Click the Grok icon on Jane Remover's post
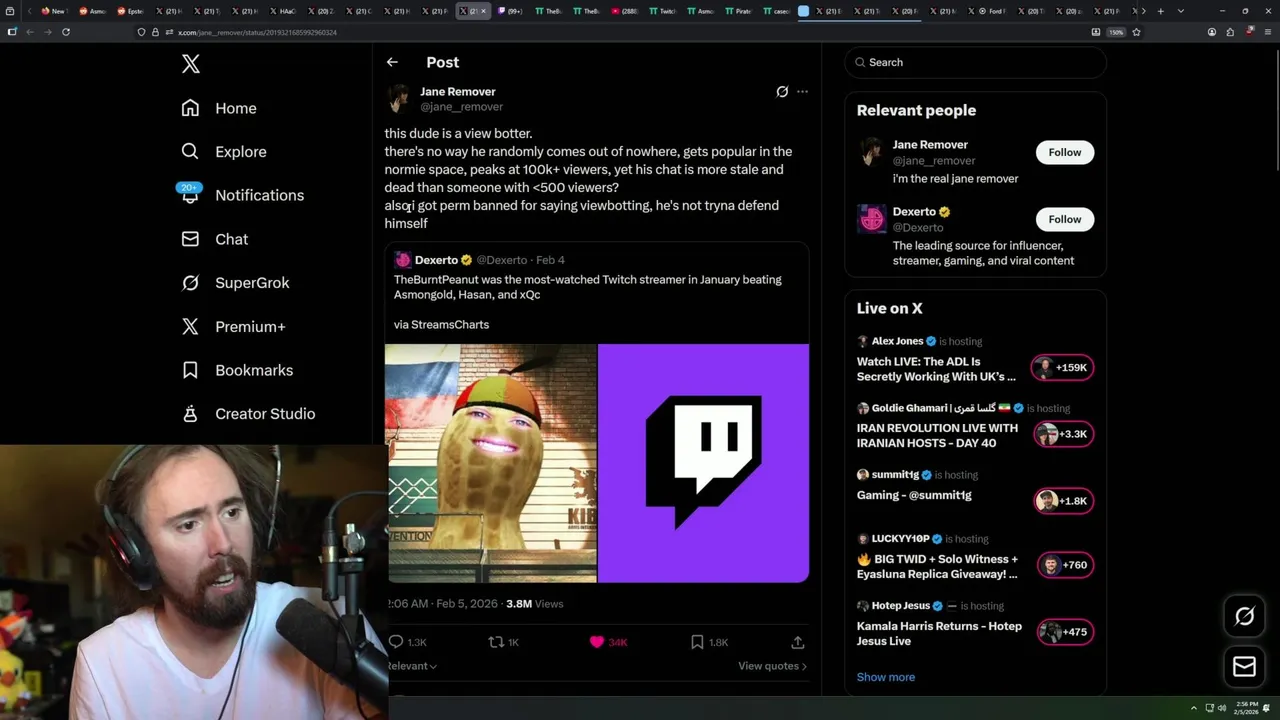Image resolution: width=1280 pixels, height=720 pixels. point(782,92)
